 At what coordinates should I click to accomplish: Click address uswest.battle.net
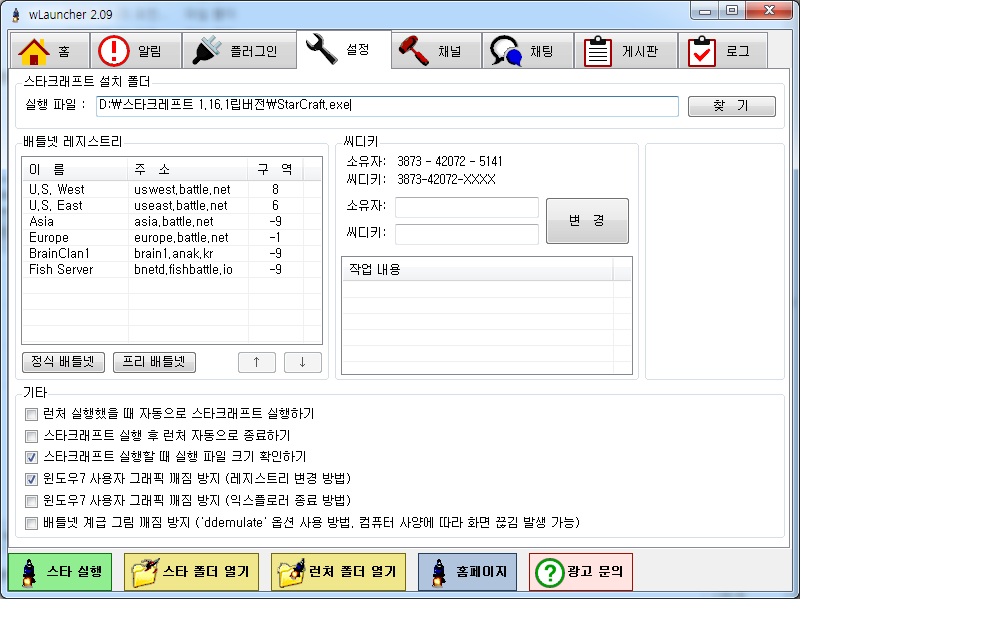coord(182,190)
